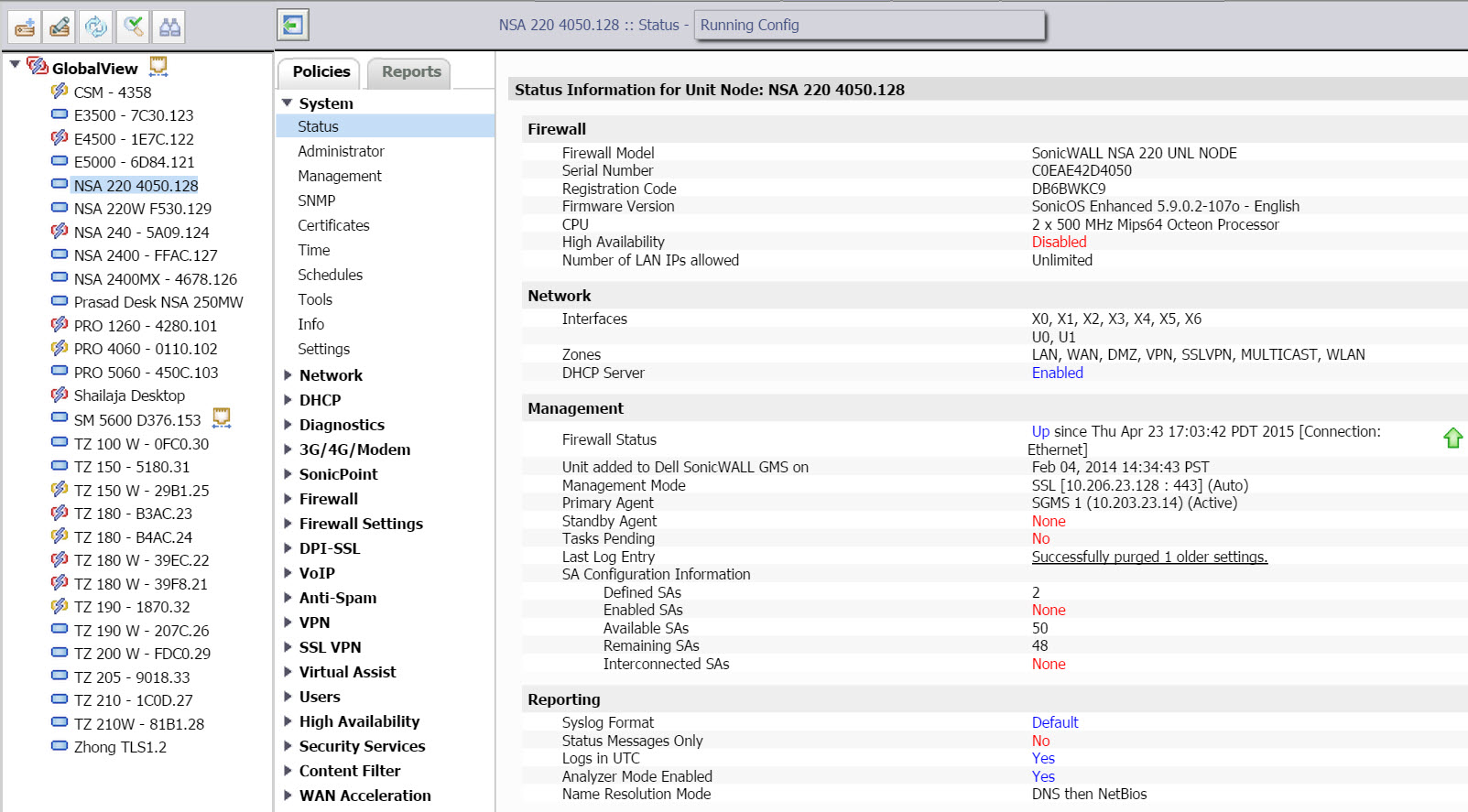Expand the Firewall Settings section

coord(288,524)
